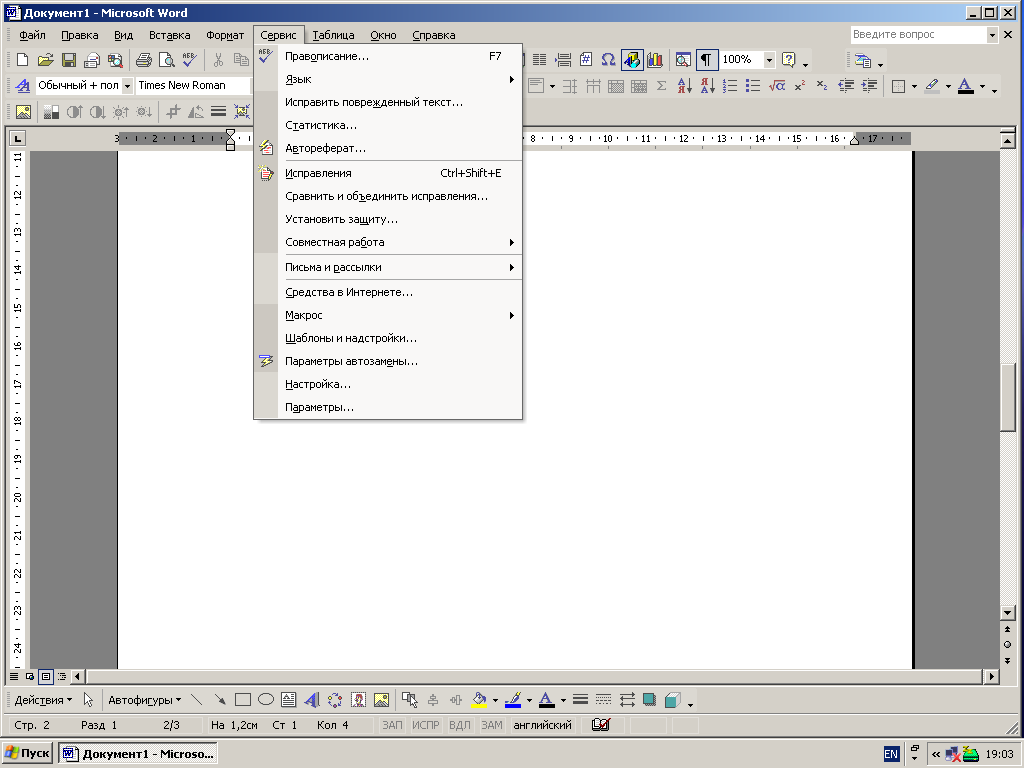Open the Вставка menu
The image size is (1024, 768).
[x=169, y=35]
